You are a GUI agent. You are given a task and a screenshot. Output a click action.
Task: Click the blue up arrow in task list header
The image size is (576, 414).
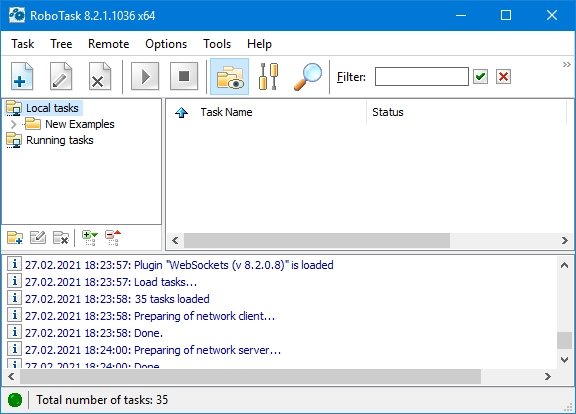click(181, 112)
